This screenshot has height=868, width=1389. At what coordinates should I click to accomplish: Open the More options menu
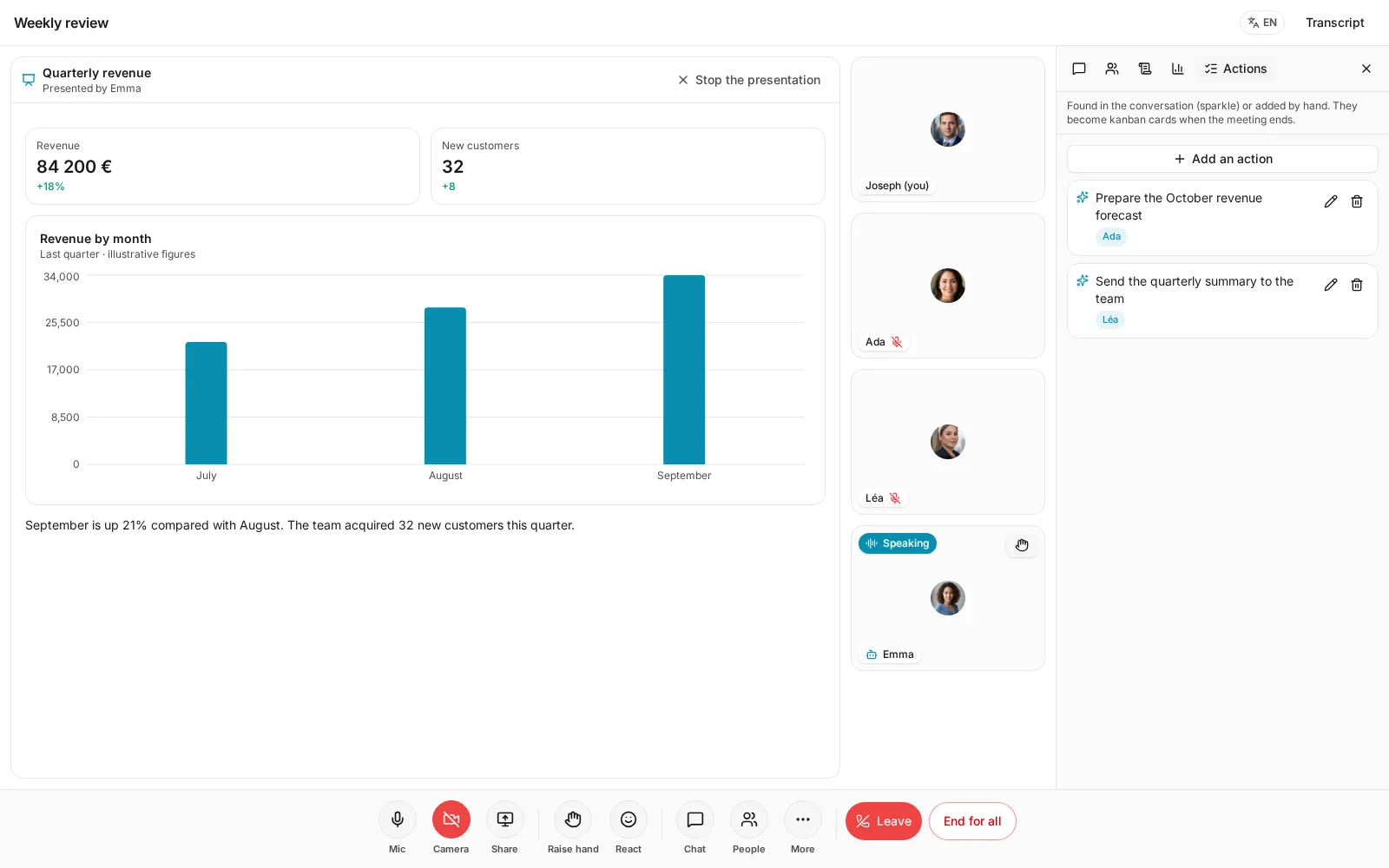click(x=803, y=819)
